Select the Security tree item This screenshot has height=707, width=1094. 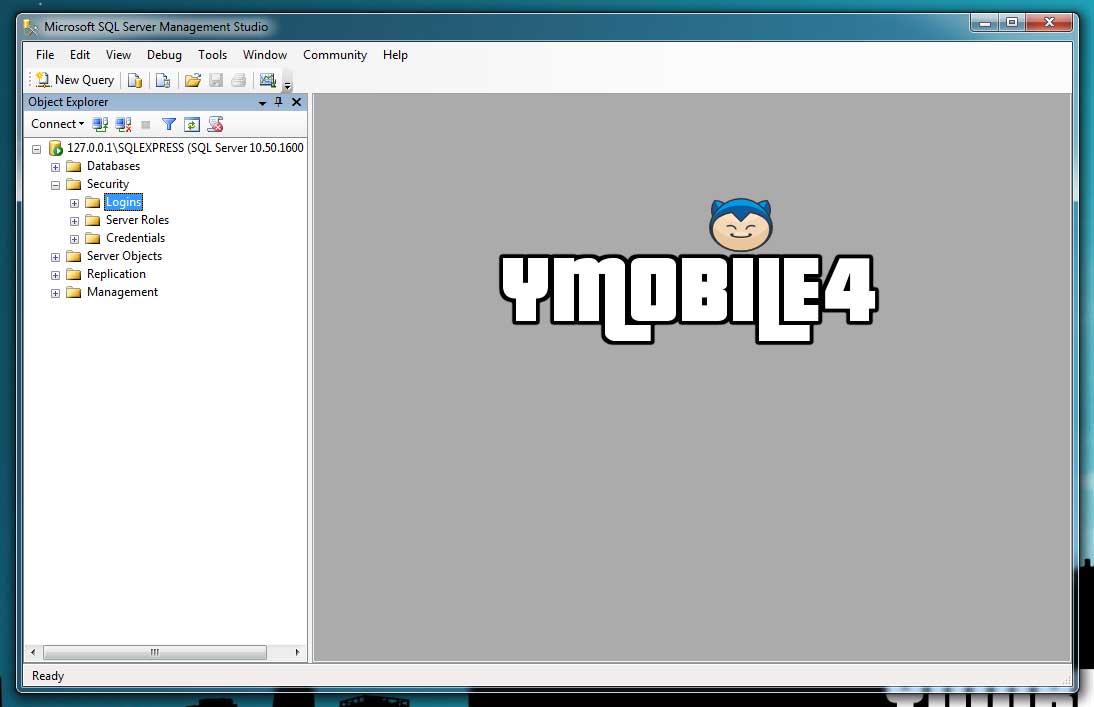tap(107, 184)
